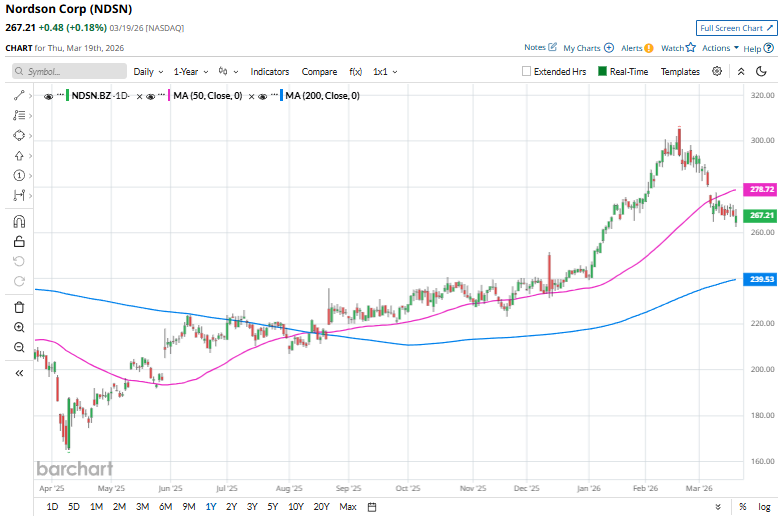Enable the magnet snap tool
Image resolution: width=778 pixels, height=520 pixels.
click(x=19, y=222)
